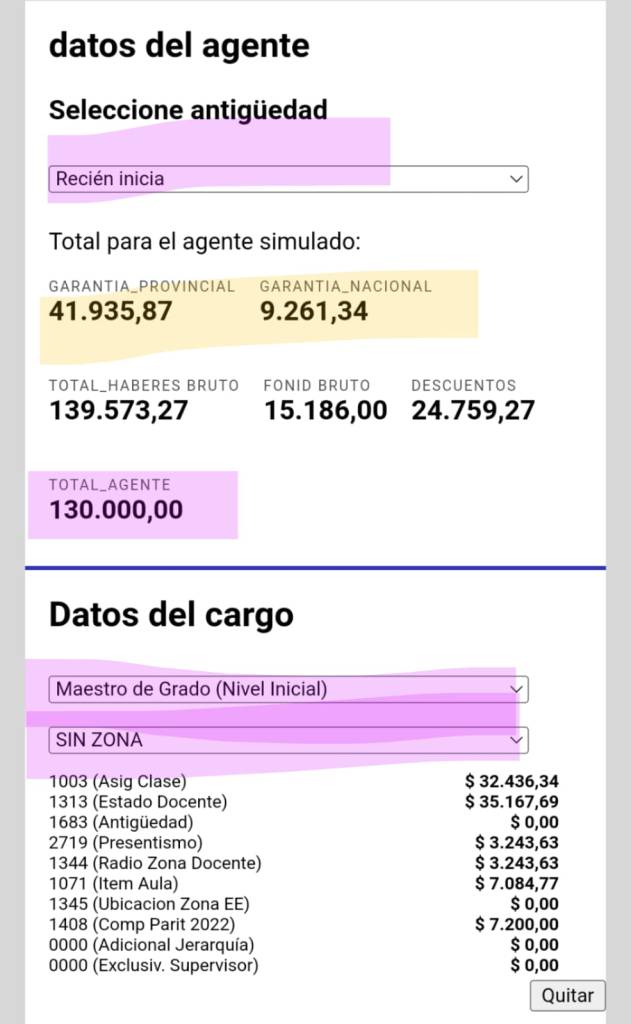The width and height of the screenshot is (631, 1024).
Task: Click the 'Seleccione antigüedad' label
Action: [188, 110]
